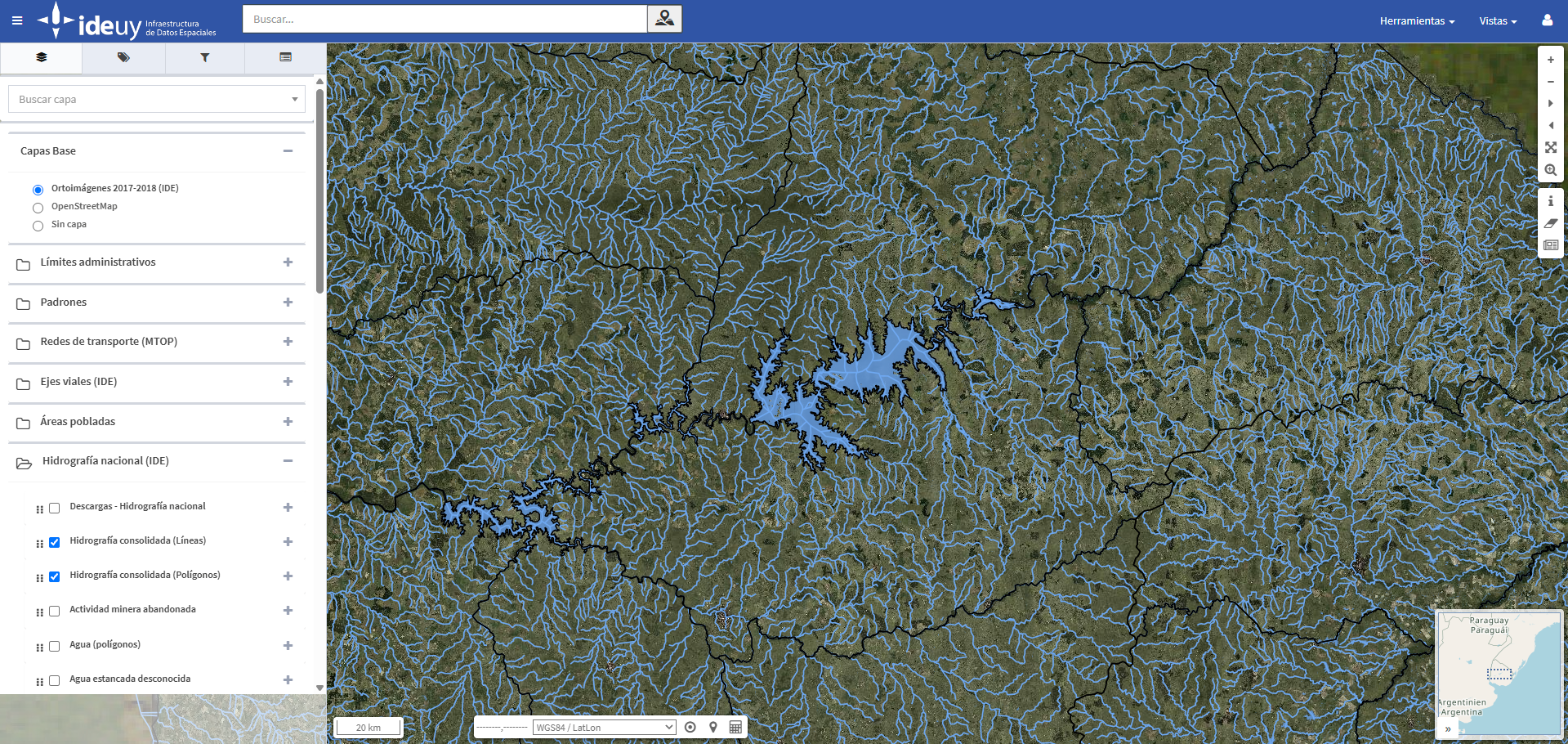Select Ortoimágenes 2017-2018 base layer
Image resolution: width=1568 pixels, height=744 pixels.
tap(38, 189)
